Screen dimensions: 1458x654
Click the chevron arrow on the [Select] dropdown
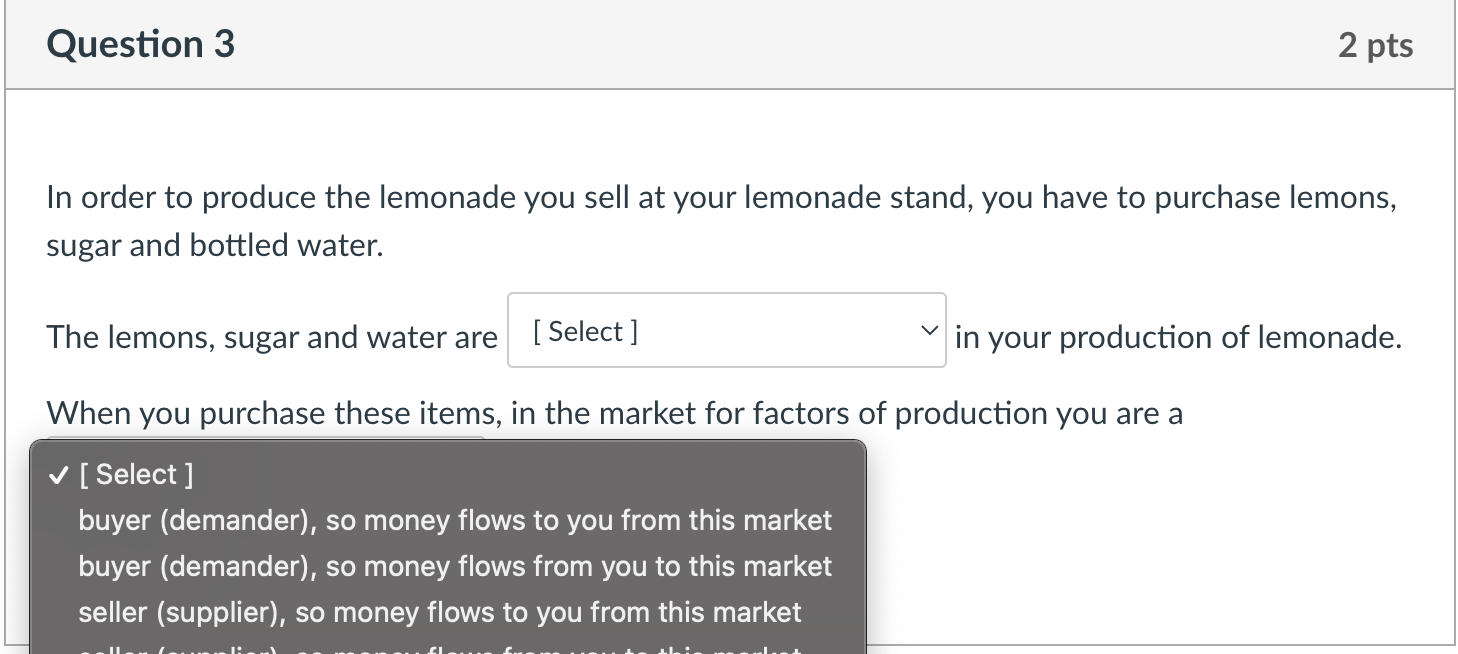pyautogui.click(x=929, y=330)
